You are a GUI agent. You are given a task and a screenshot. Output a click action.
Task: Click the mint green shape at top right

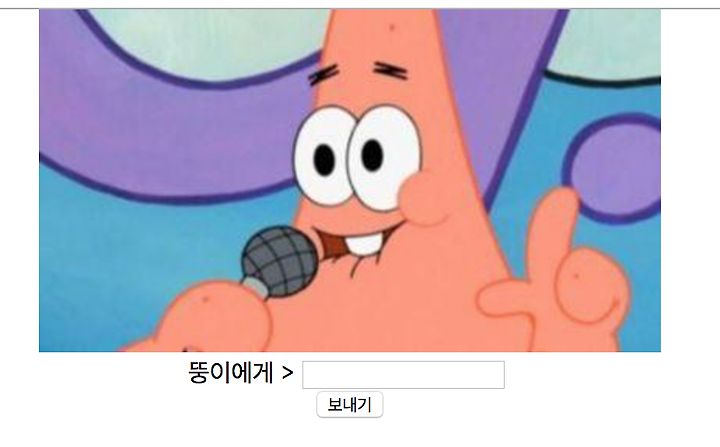point(606,42)
